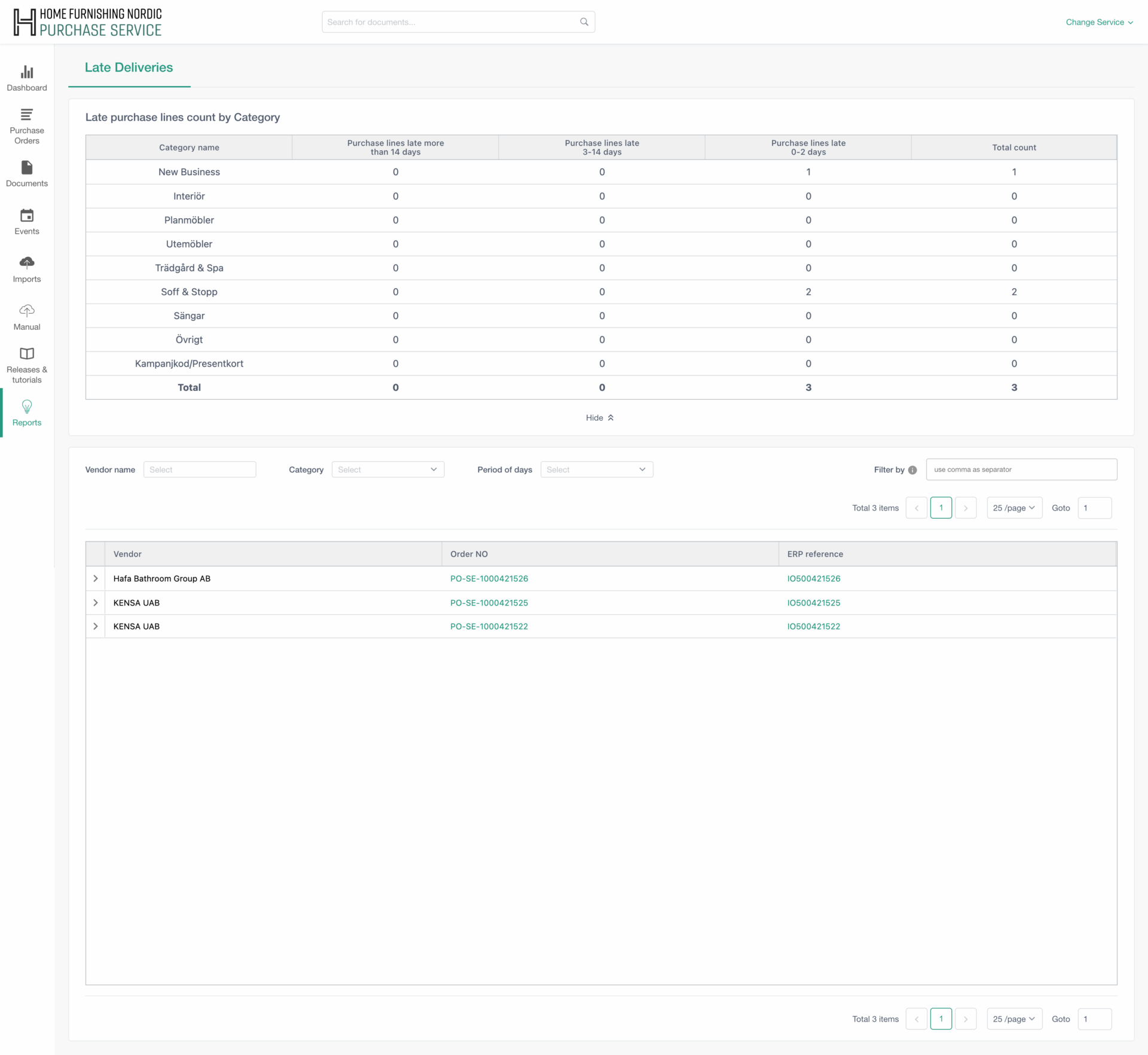Open top 25 /page size dropdown
The width and height of the screenshot is (1148, 1055).
click(x=1014, y=508)
